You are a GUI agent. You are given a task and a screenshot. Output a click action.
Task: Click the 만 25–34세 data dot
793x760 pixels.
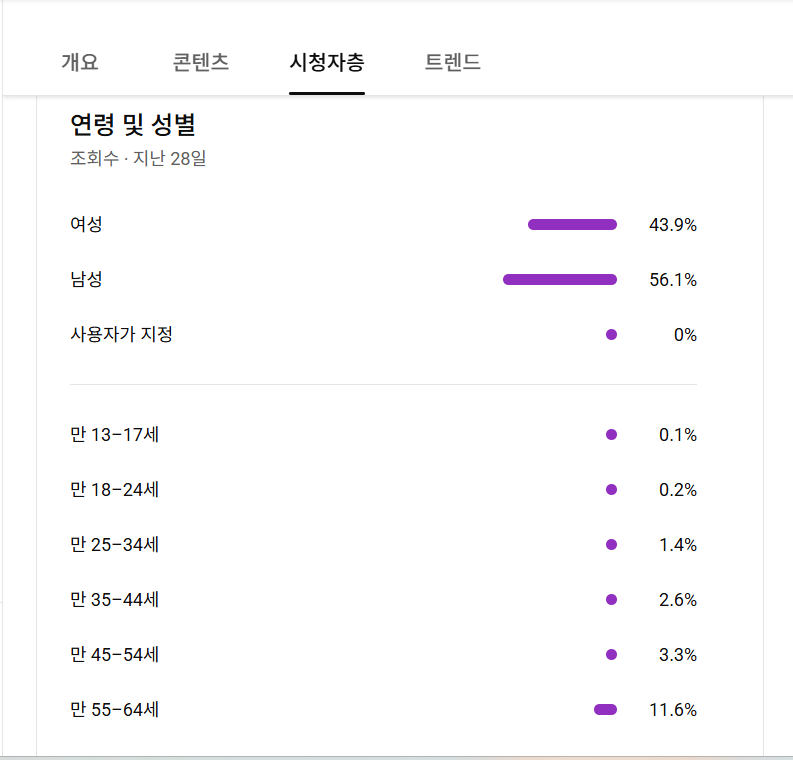(611, 545)
